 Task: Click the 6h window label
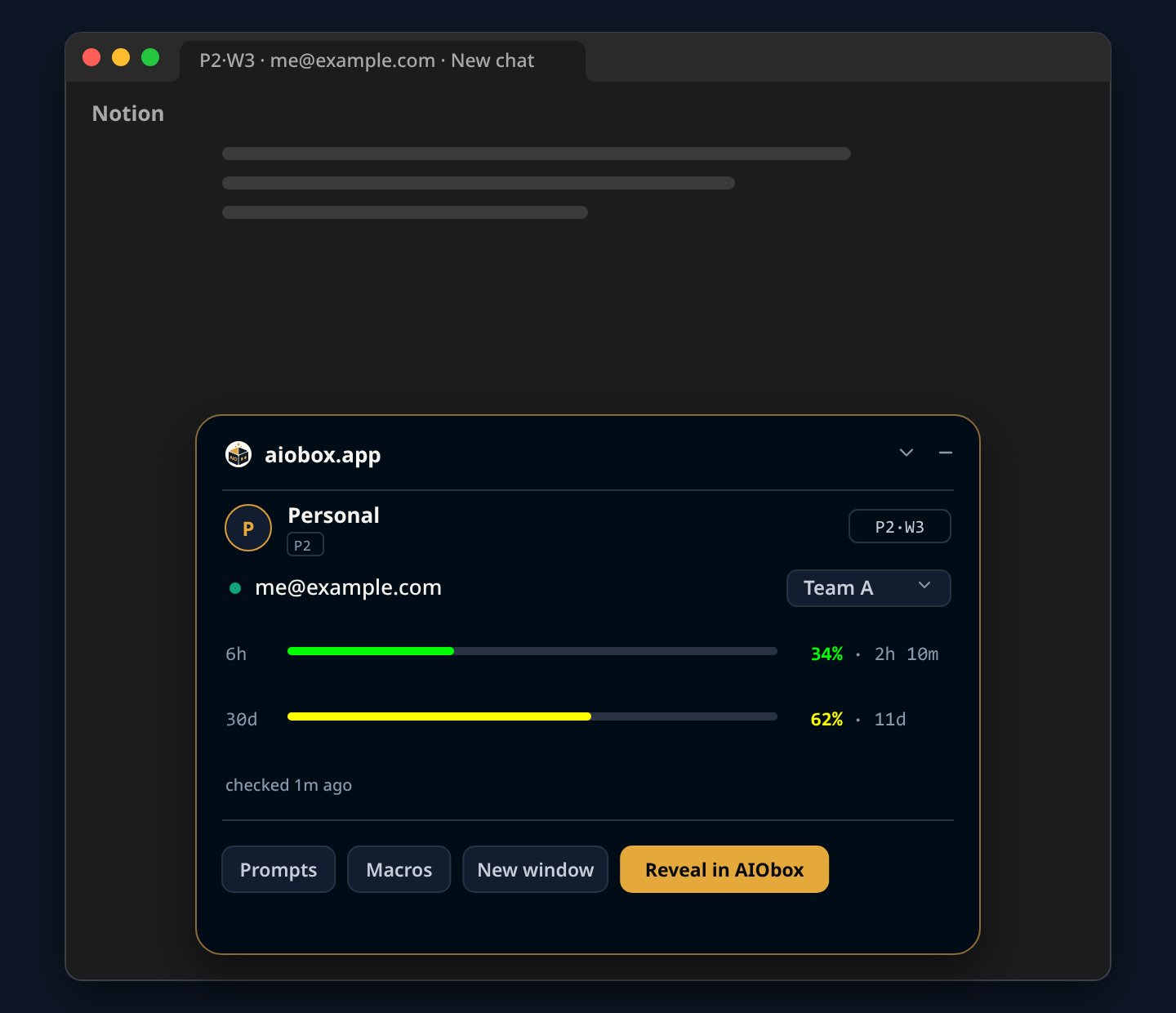(x=236, y=654)
